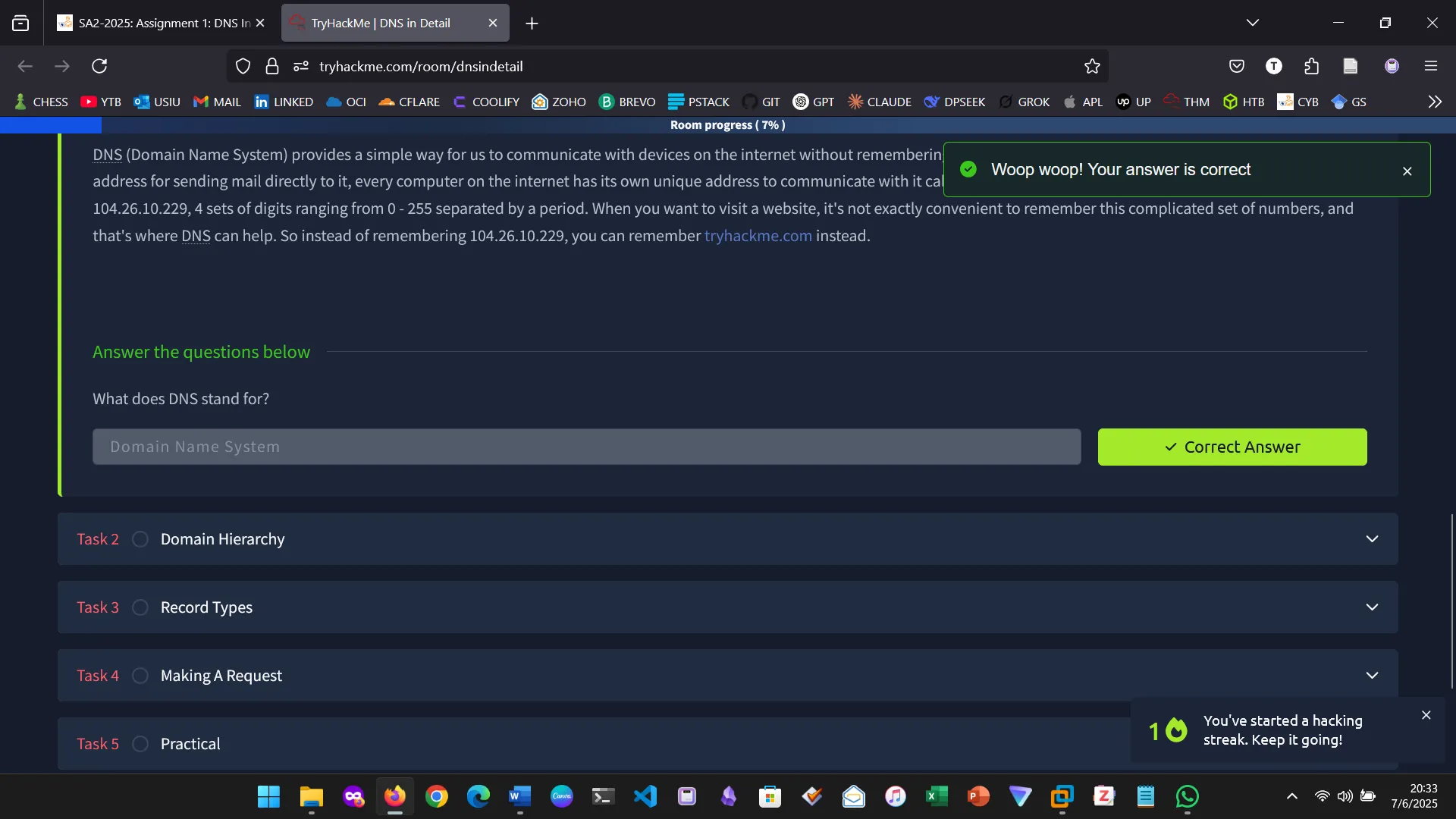Open the extensions puzzle-piece icon

(1312, 66)
